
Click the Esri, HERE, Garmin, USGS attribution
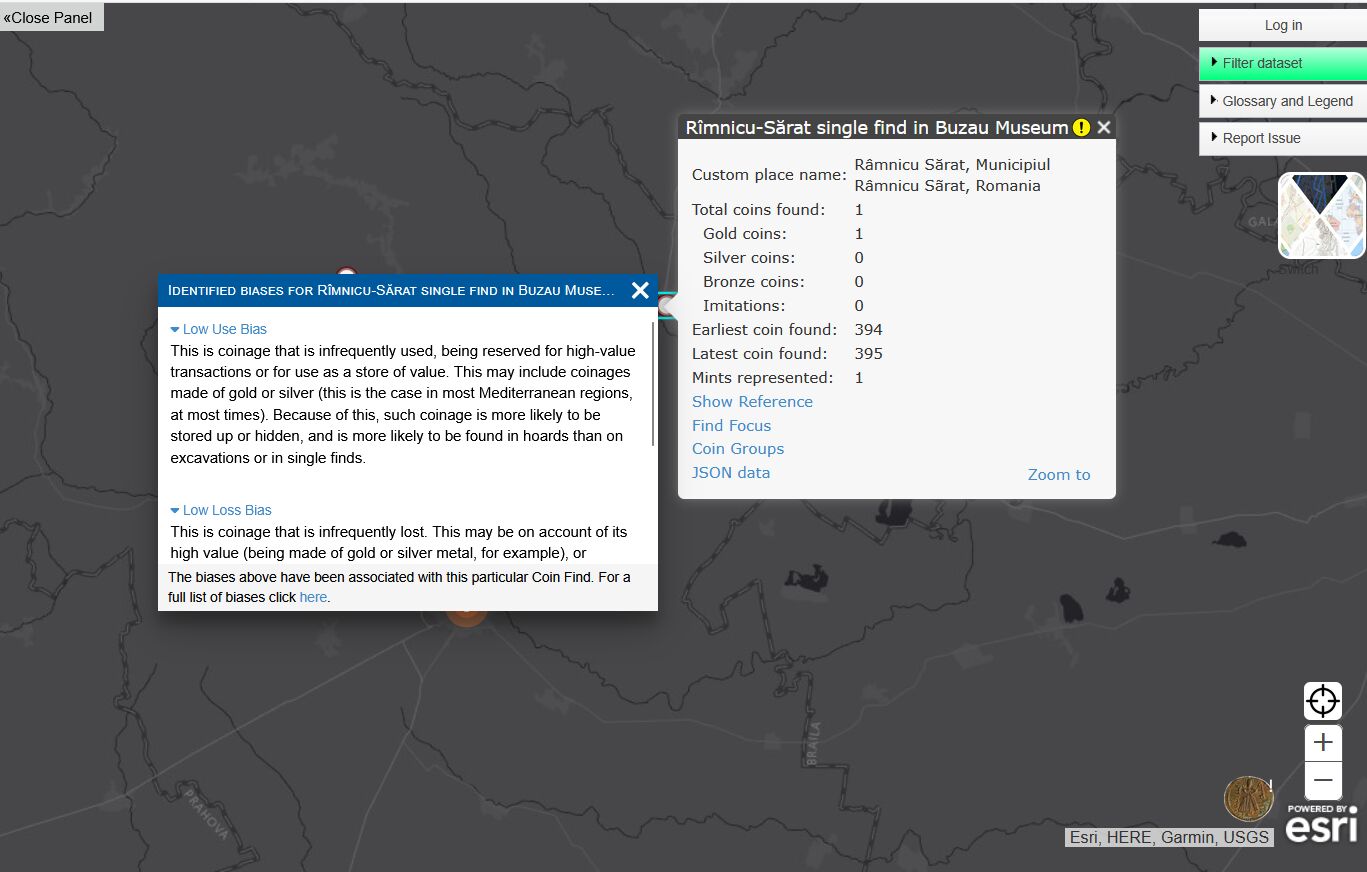coord(1169,837)
